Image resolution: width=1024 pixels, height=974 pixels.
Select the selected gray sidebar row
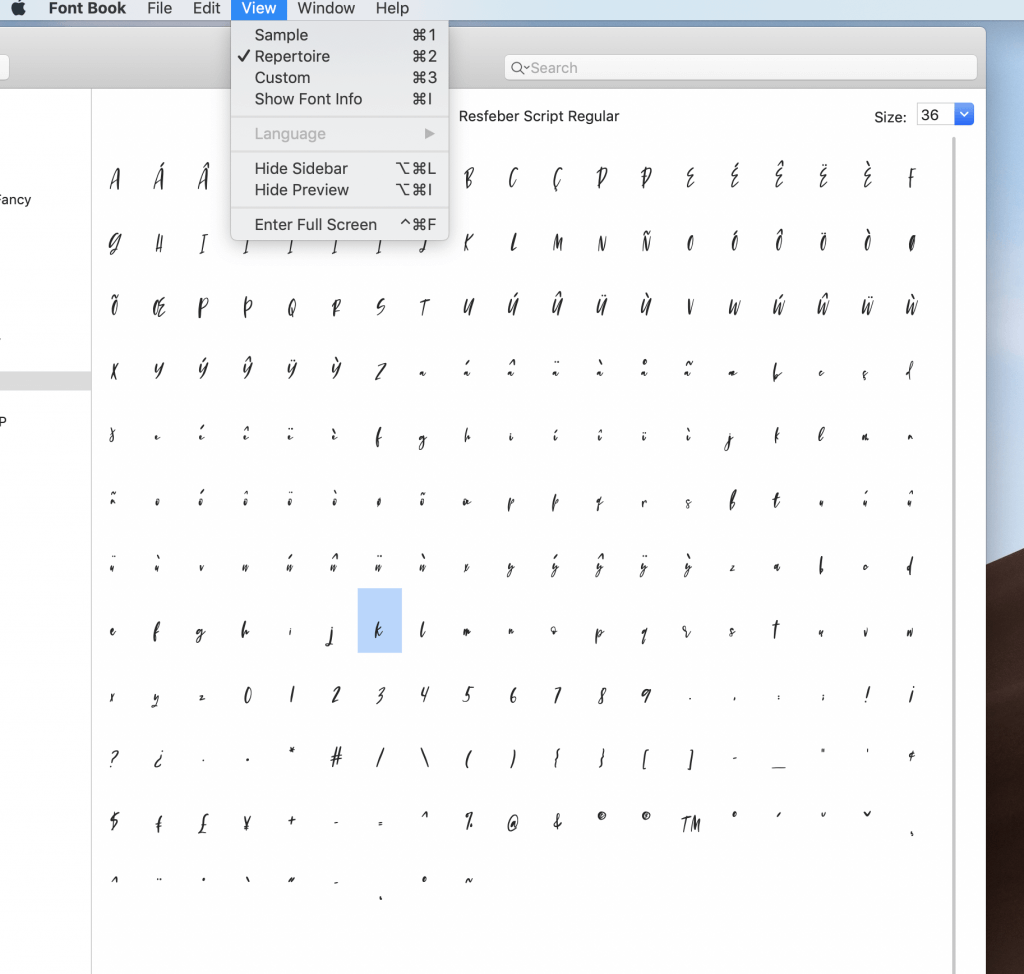[x=45, y=381]
